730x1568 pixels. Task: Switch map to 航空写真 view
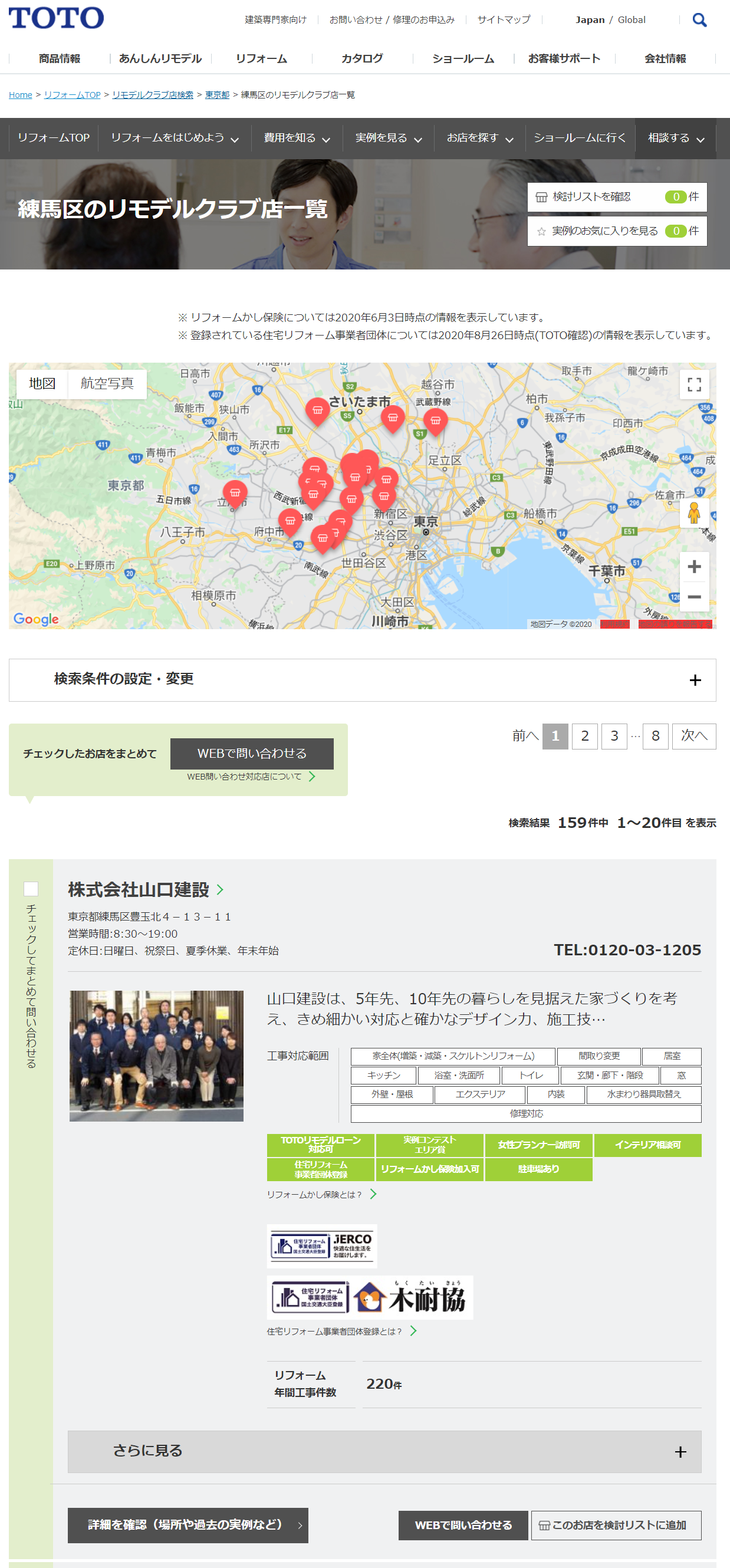click(x=107, y=383)
